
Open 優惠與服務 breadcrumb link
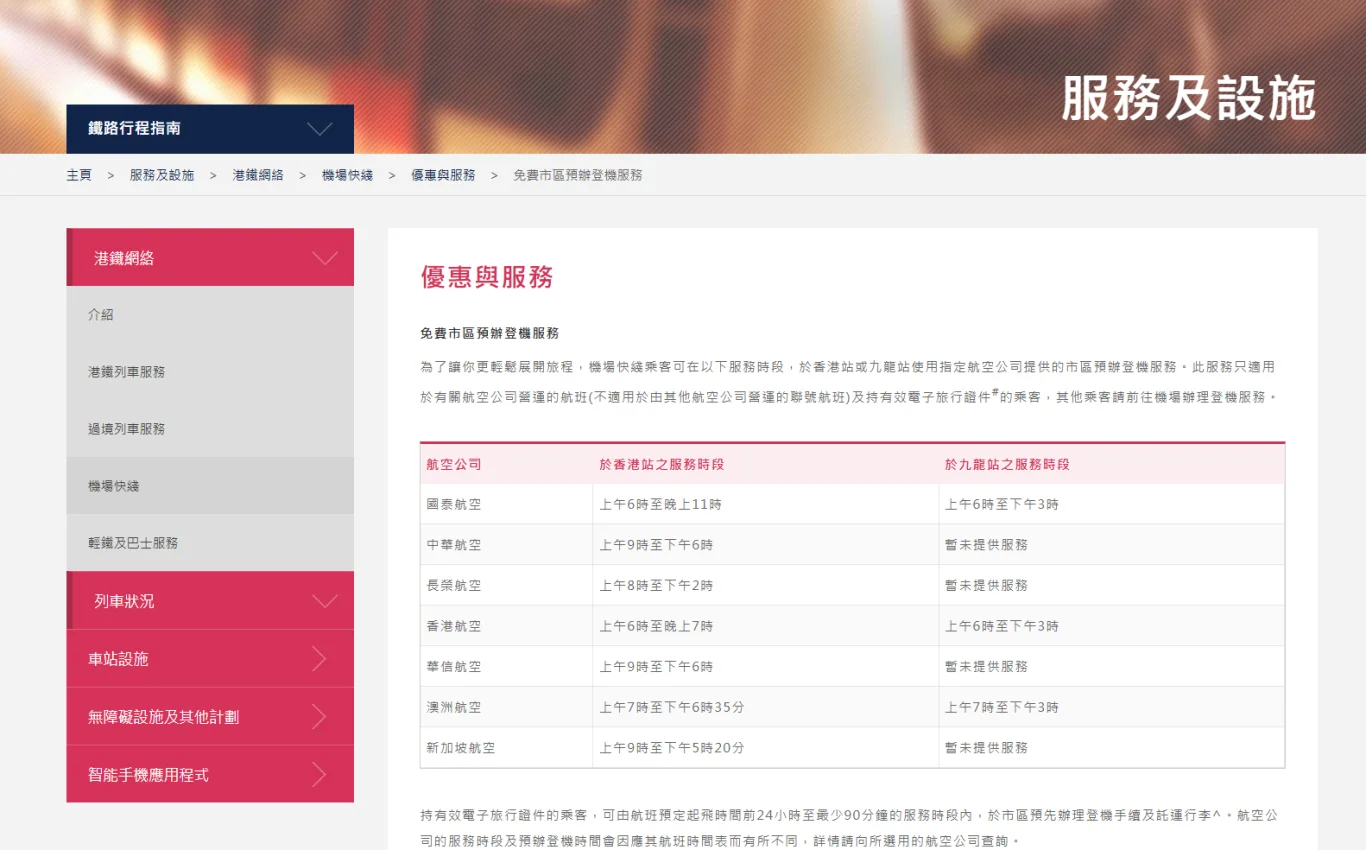(443, 175)
